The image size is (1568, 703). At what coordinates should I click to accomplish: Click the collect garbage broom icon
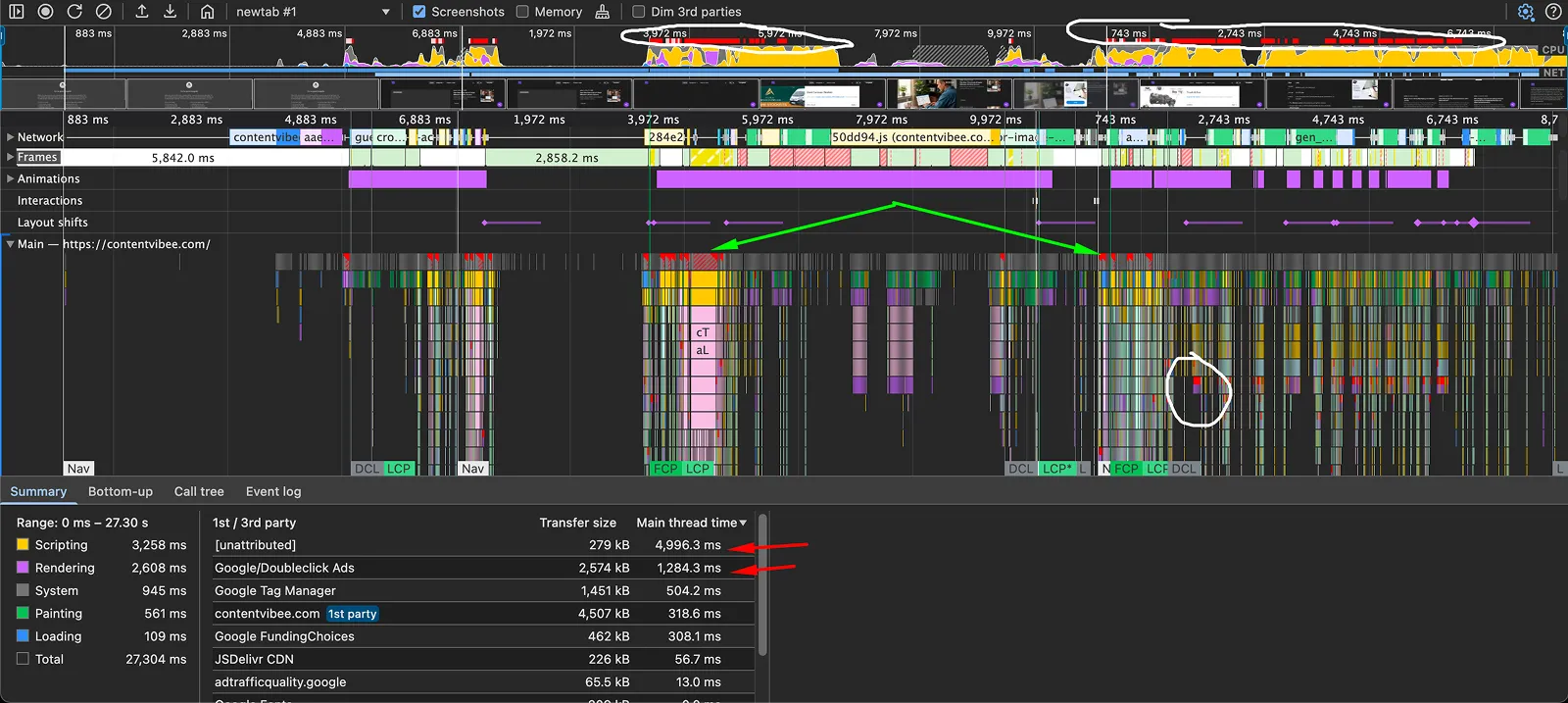[x=602, y=12]
